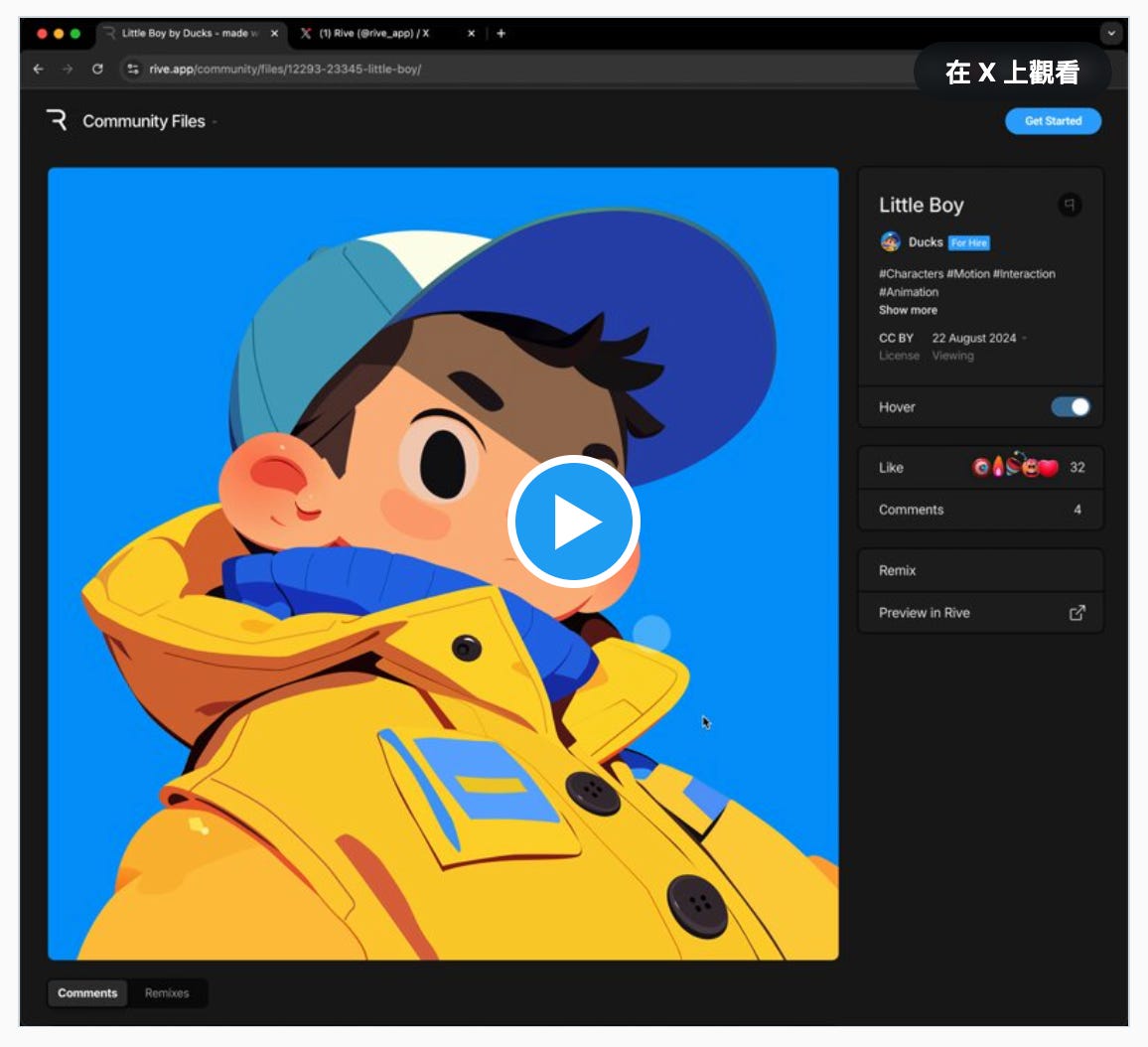Click the browser back arrow
The height and width of the screenshot is (1047, 1148).
(38, 69)
